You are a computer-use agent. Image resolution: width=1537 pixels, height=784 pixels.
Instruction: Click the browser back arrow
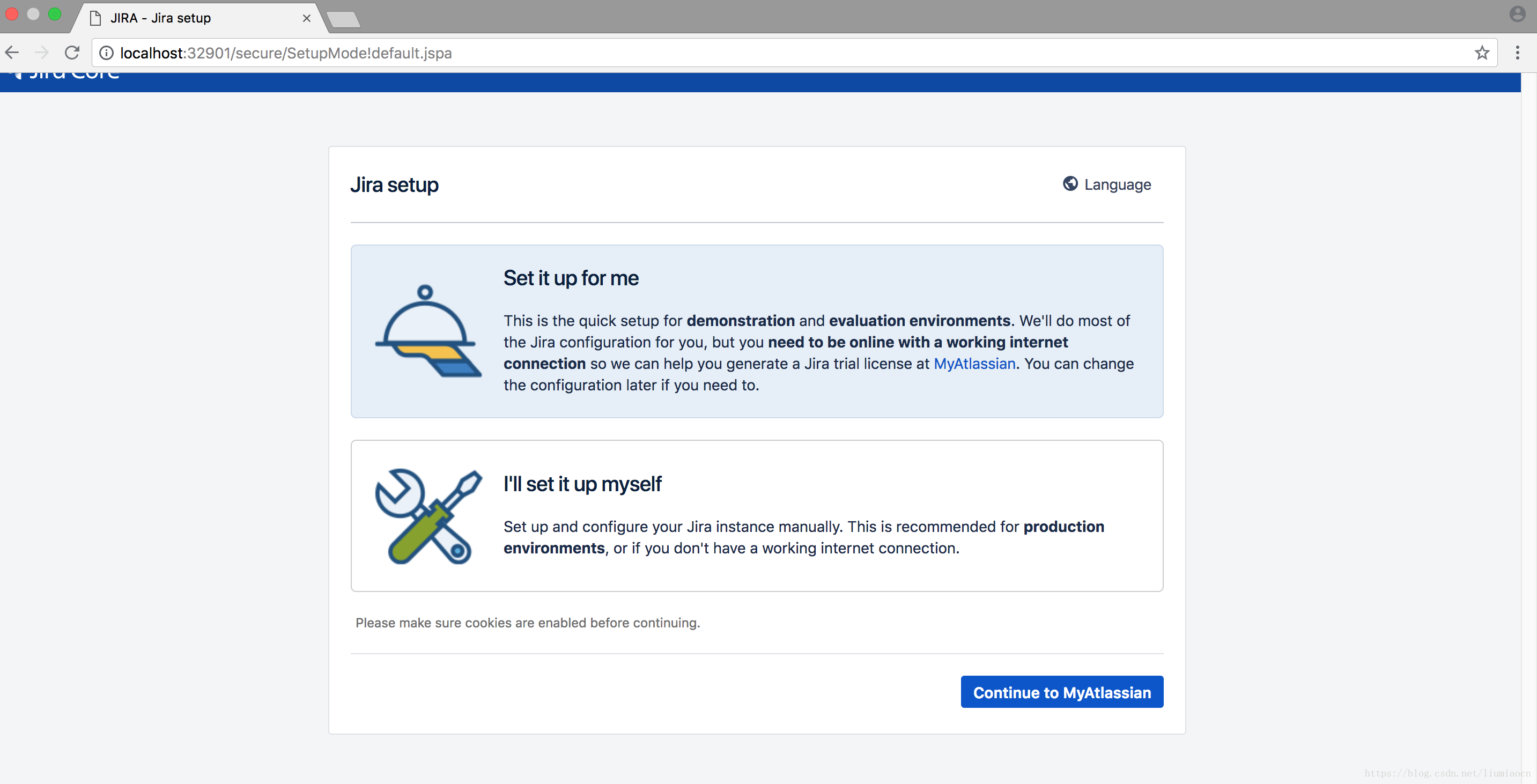(x=12, y=53)
